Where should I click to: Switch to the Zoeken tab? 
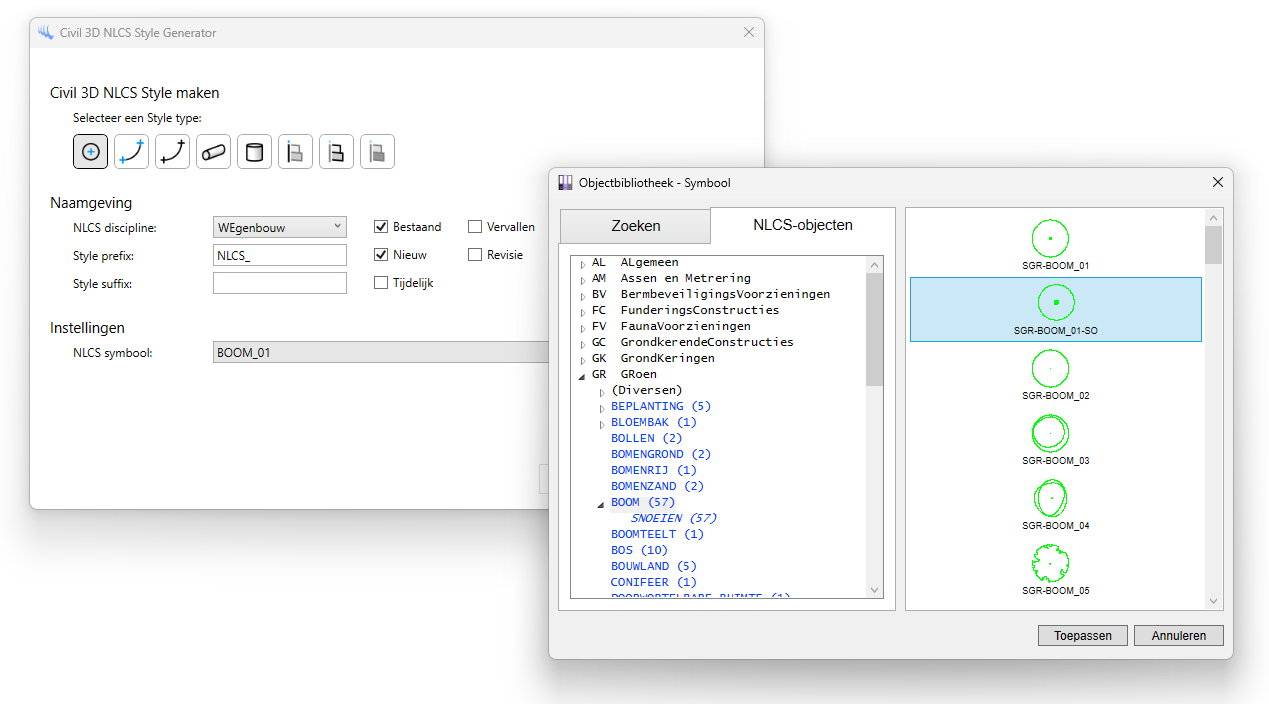(x=635, y=226)
